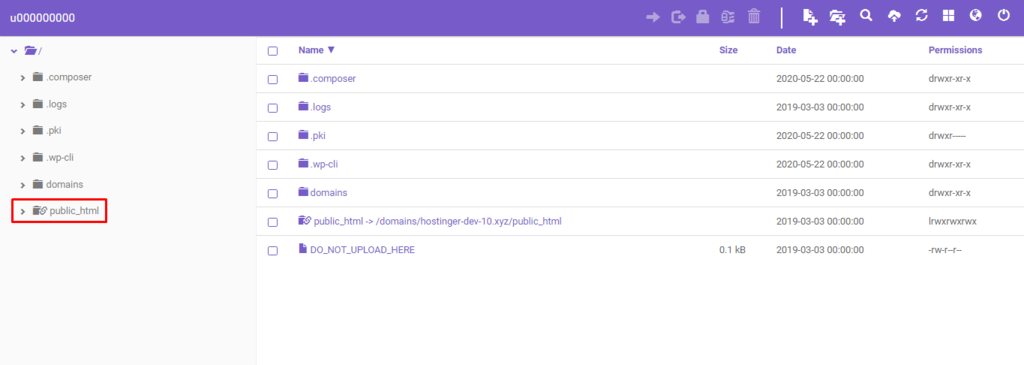Sort by the Size column header
The image size is (1024, 365).
click(728, 50)
